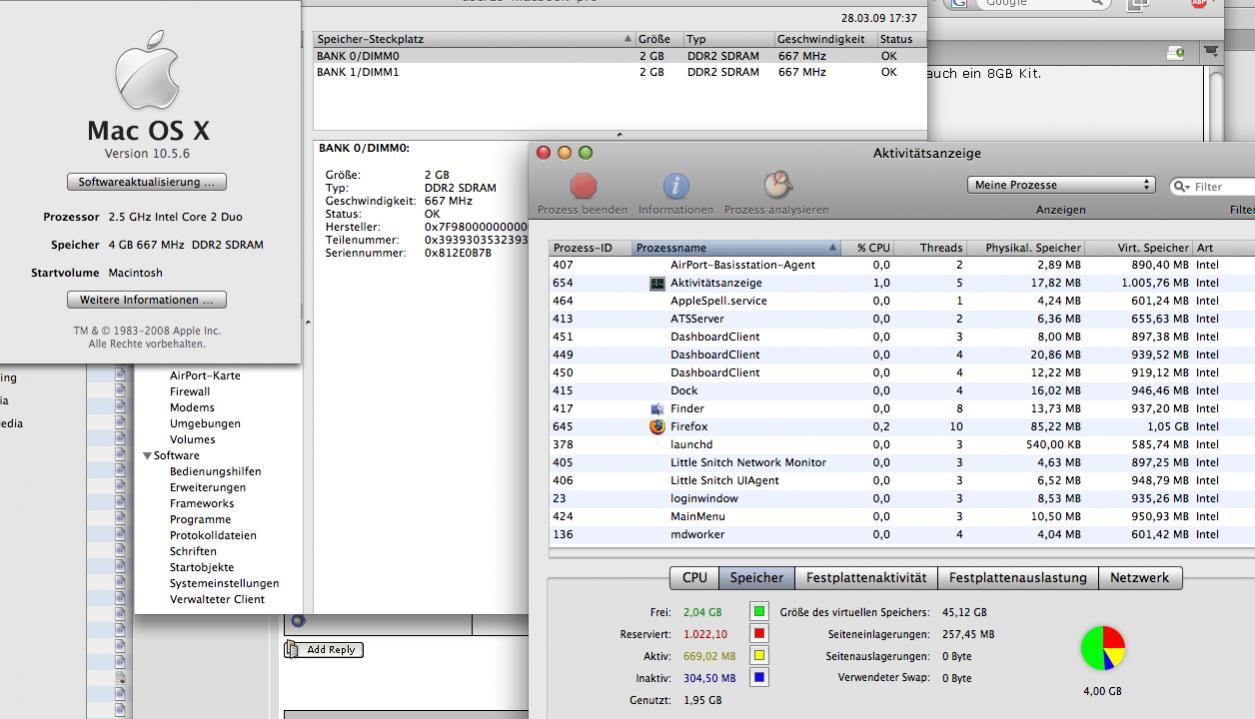Select Verwalteter Client under Software

[217, 600]
